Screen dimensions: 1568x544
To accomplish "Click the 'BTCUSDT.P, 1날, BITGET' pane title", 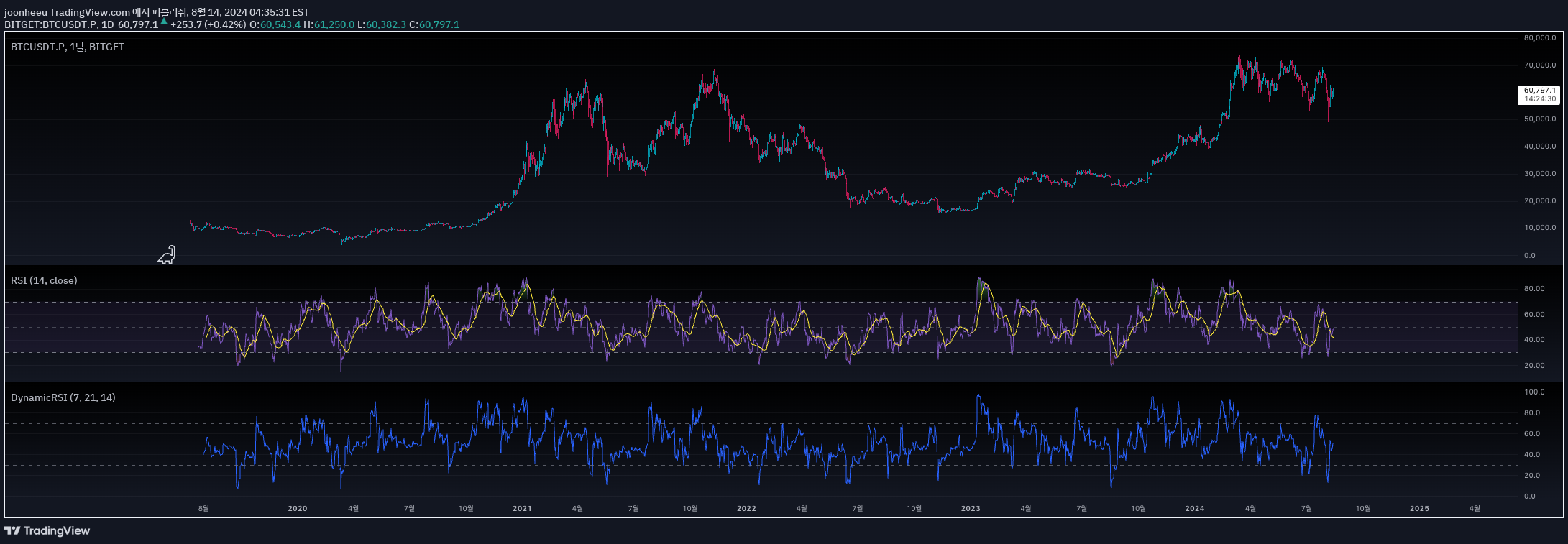I will pyautogui.click(x=68, y=47).
